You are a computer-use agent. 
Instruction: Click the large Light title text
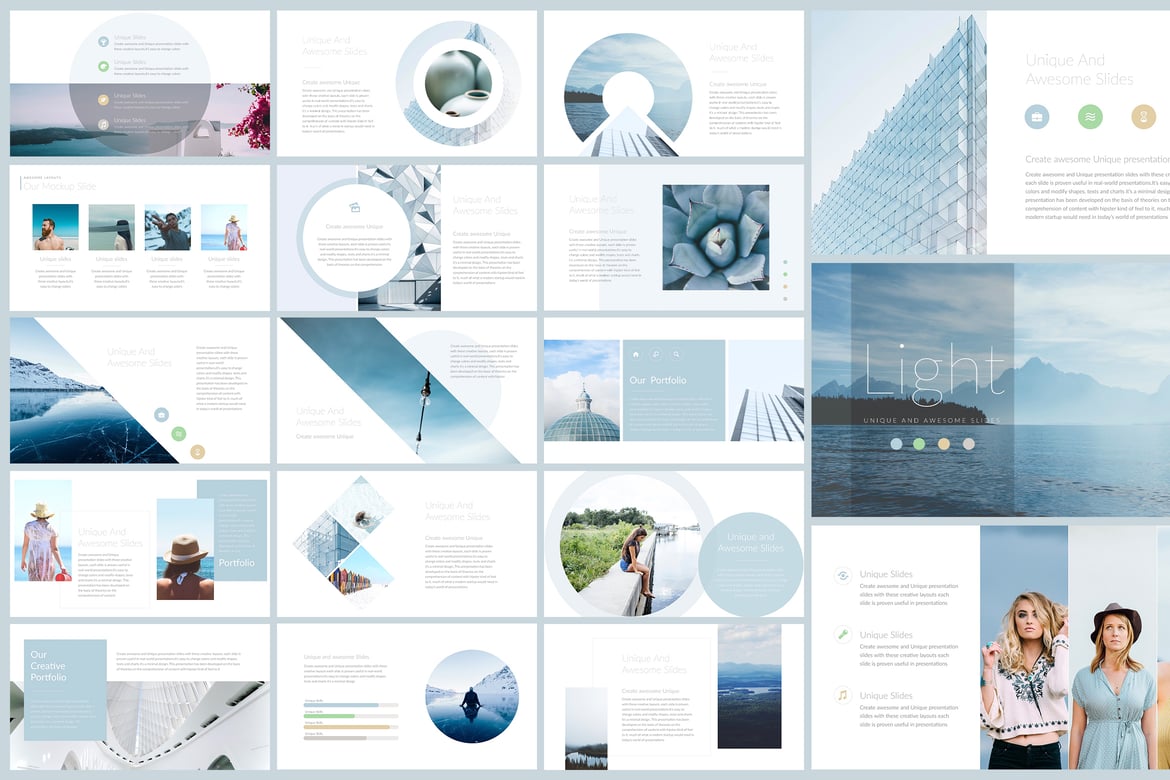[x=934, y=377]
